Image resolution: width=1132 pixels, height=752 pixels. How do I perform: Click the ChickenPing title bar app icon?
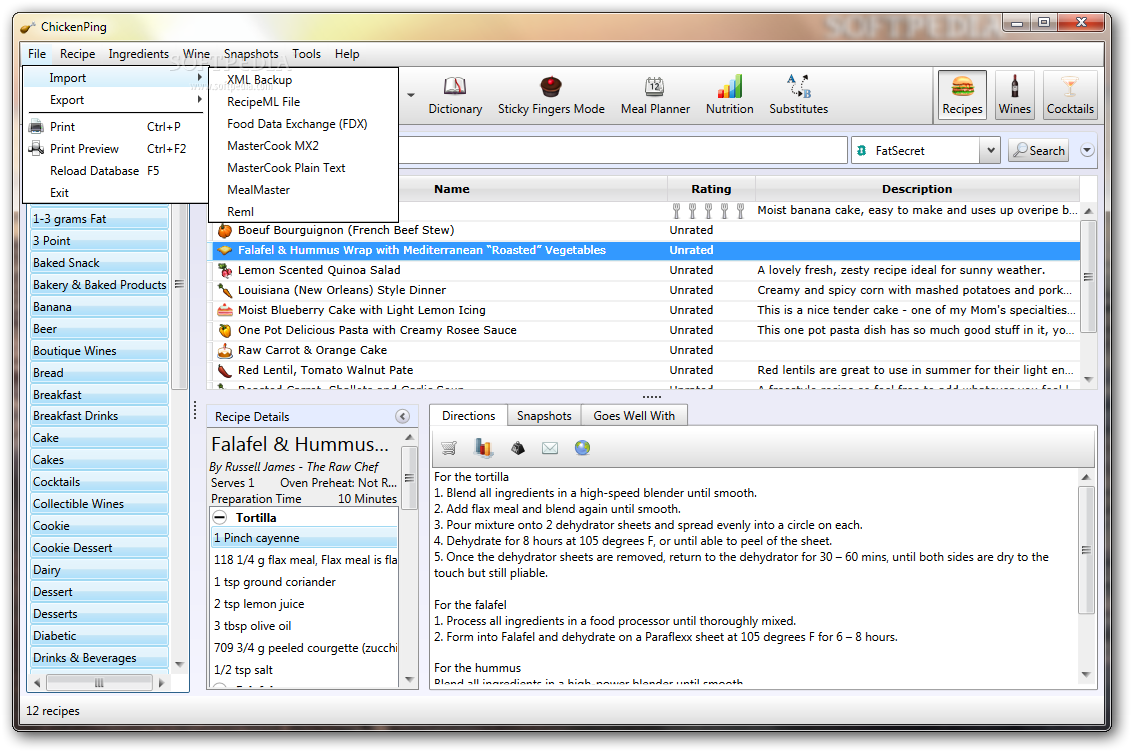point(27,27)
